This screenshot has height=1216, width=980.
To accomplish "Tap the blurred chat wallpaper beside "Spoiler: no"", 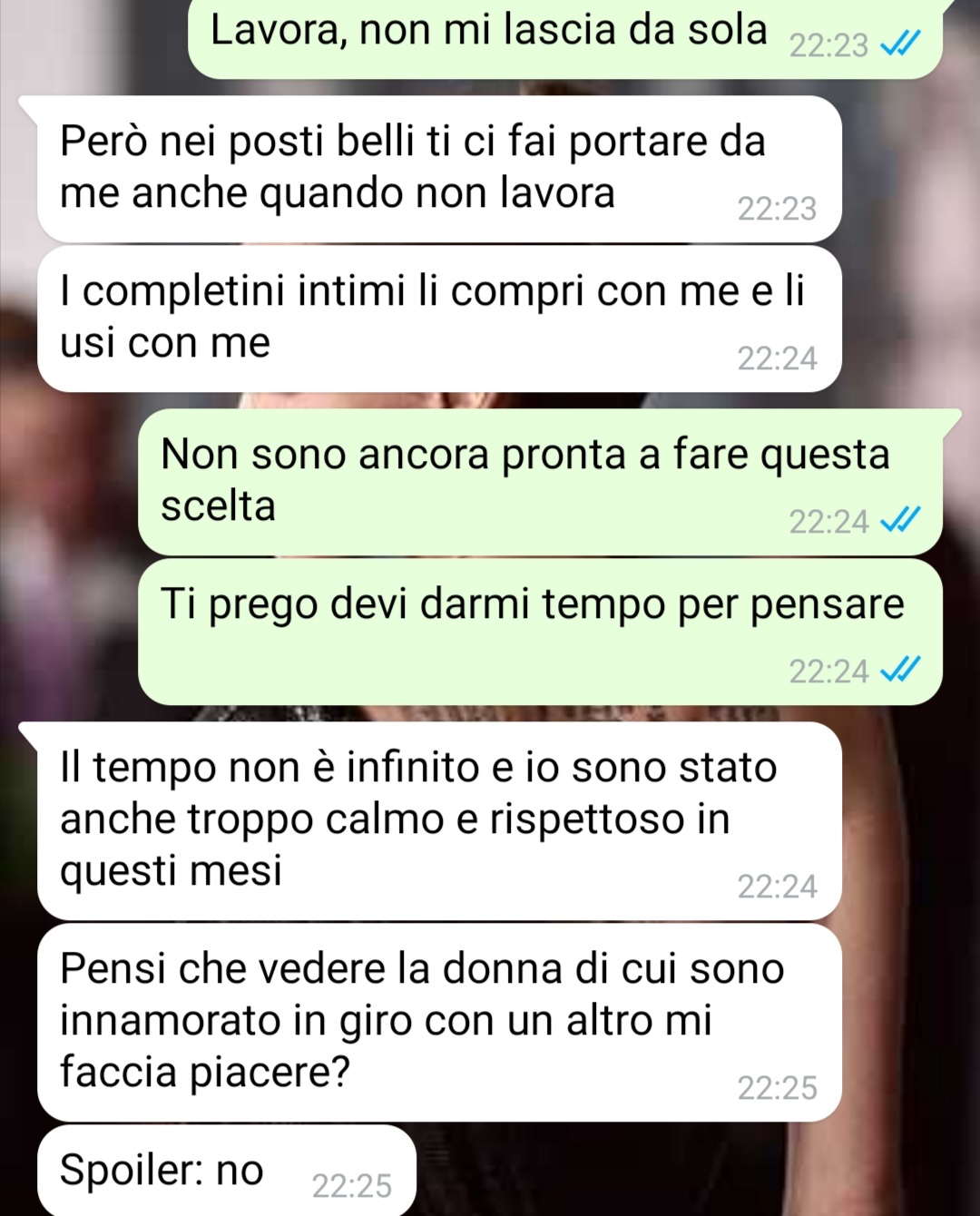I will (x=699, y=1171).
